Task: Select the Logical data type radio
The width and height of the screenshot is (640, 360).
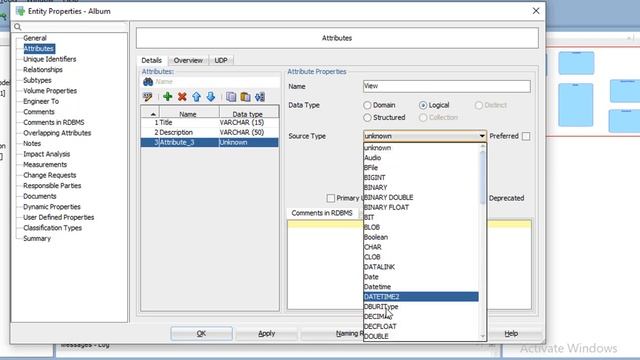Action: point(423,105)
